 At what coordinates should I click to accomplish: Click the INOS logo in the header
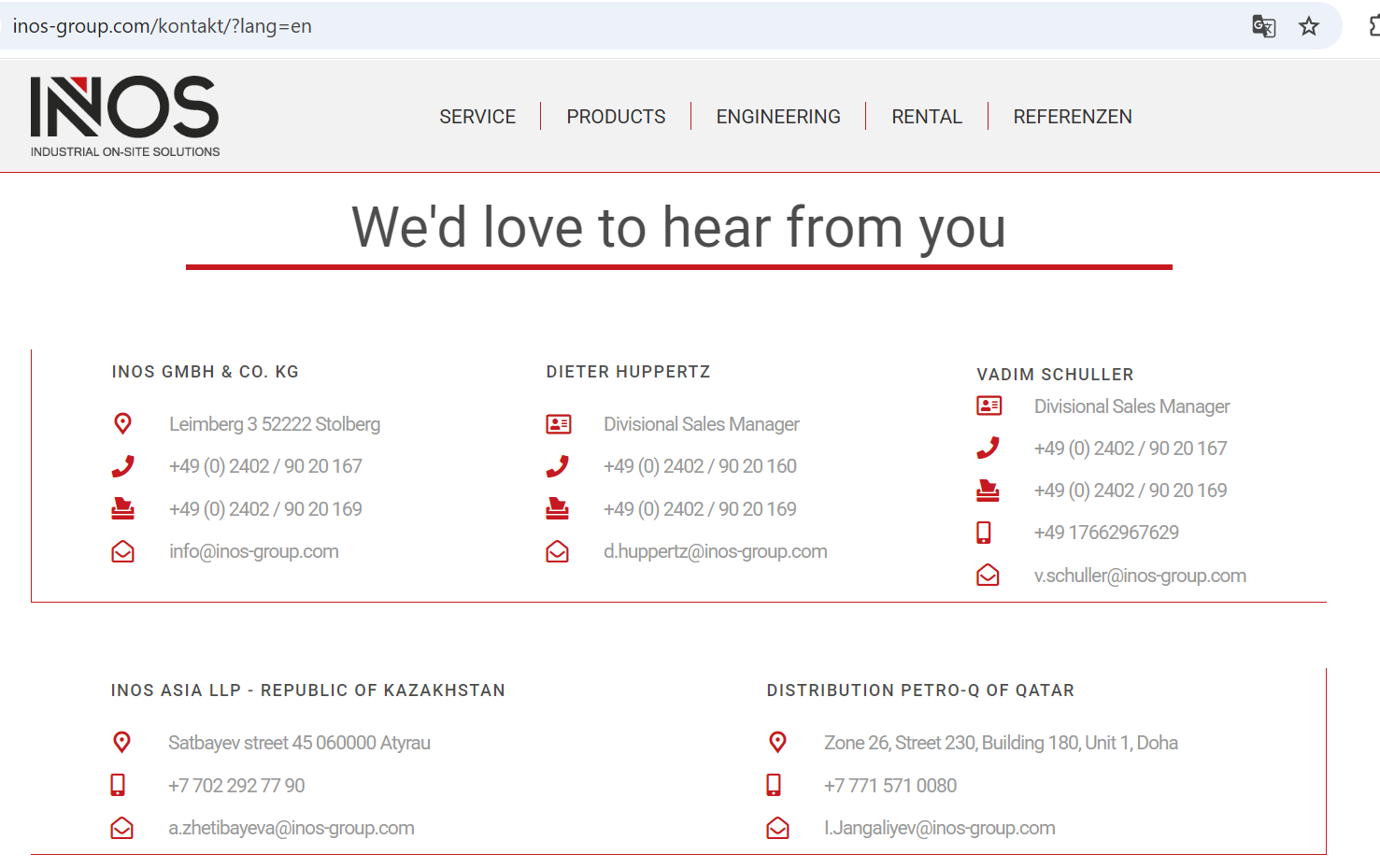tap(125, 116)
